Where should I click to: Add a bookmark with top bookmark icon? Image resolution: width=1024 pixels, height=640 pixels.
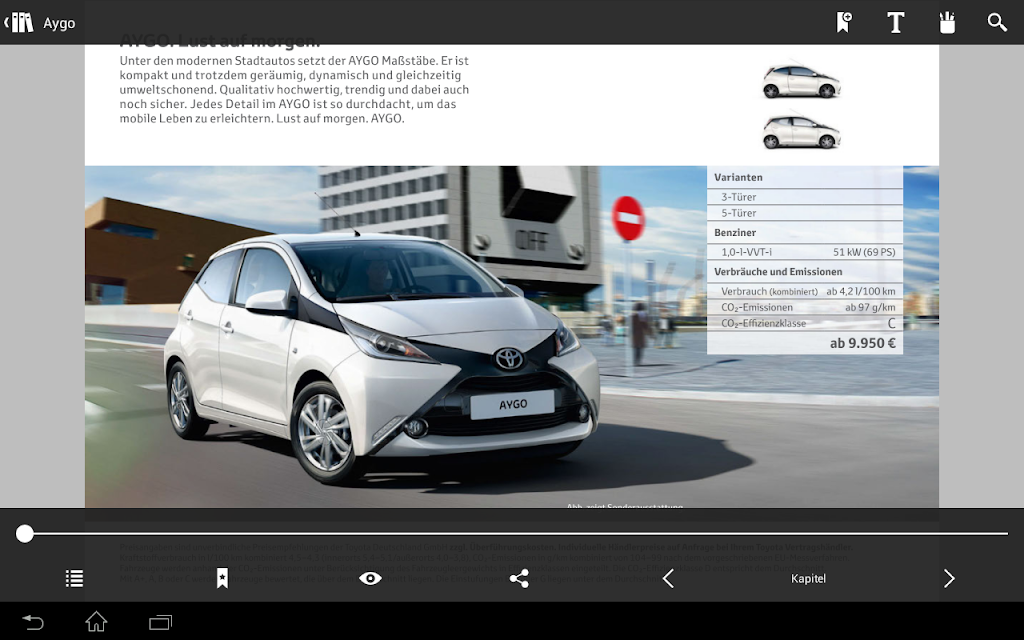[x=844, y=22]
